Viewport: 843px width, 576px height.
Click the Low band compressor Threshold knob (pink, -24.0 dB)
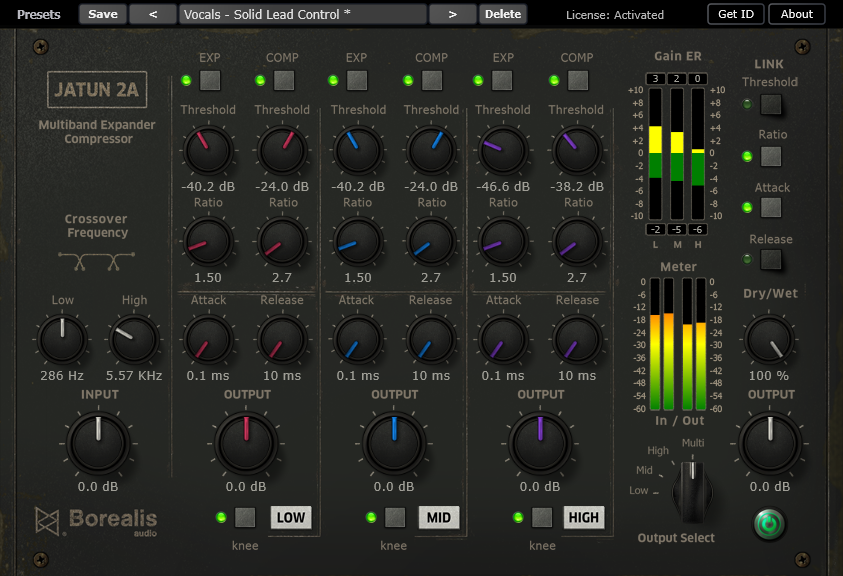click(x=282, y=151)
